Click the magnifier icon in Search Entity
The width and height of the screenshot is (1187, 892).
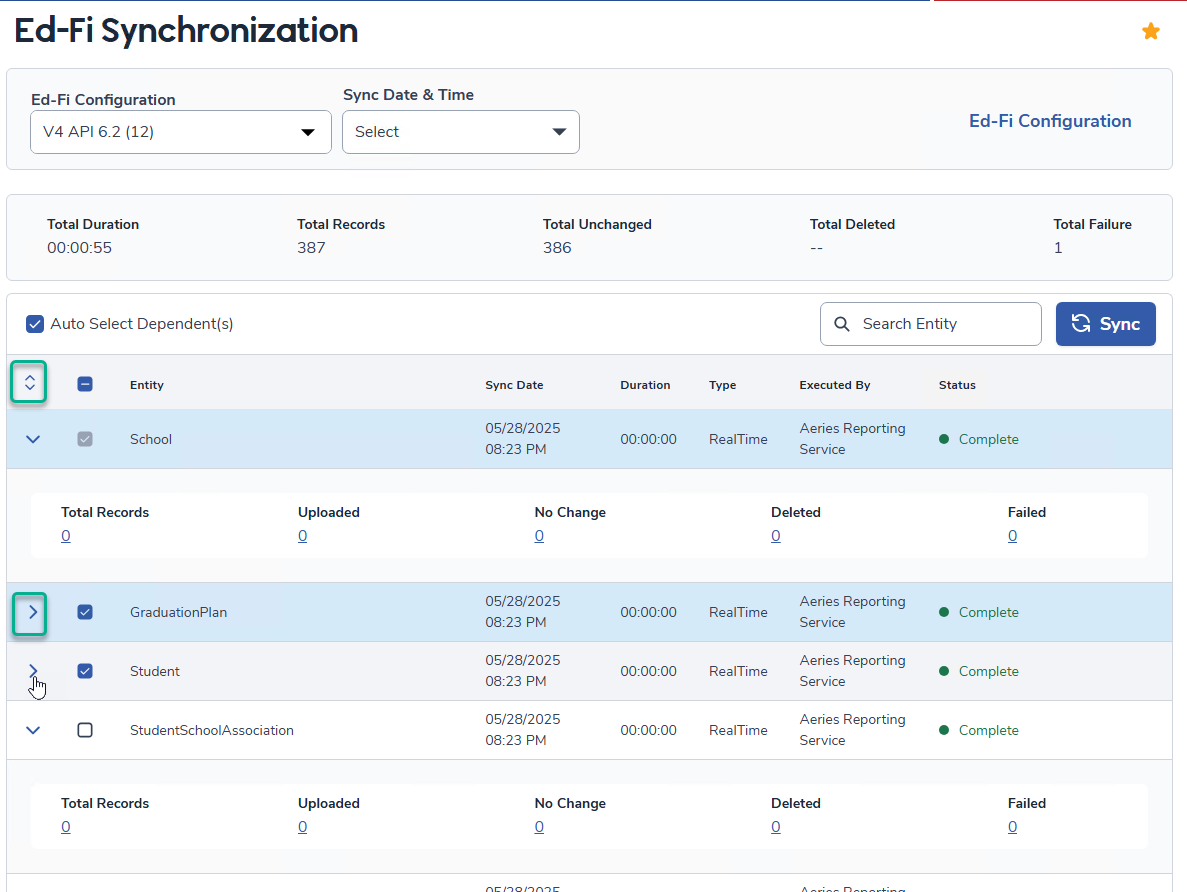[842, 324]
